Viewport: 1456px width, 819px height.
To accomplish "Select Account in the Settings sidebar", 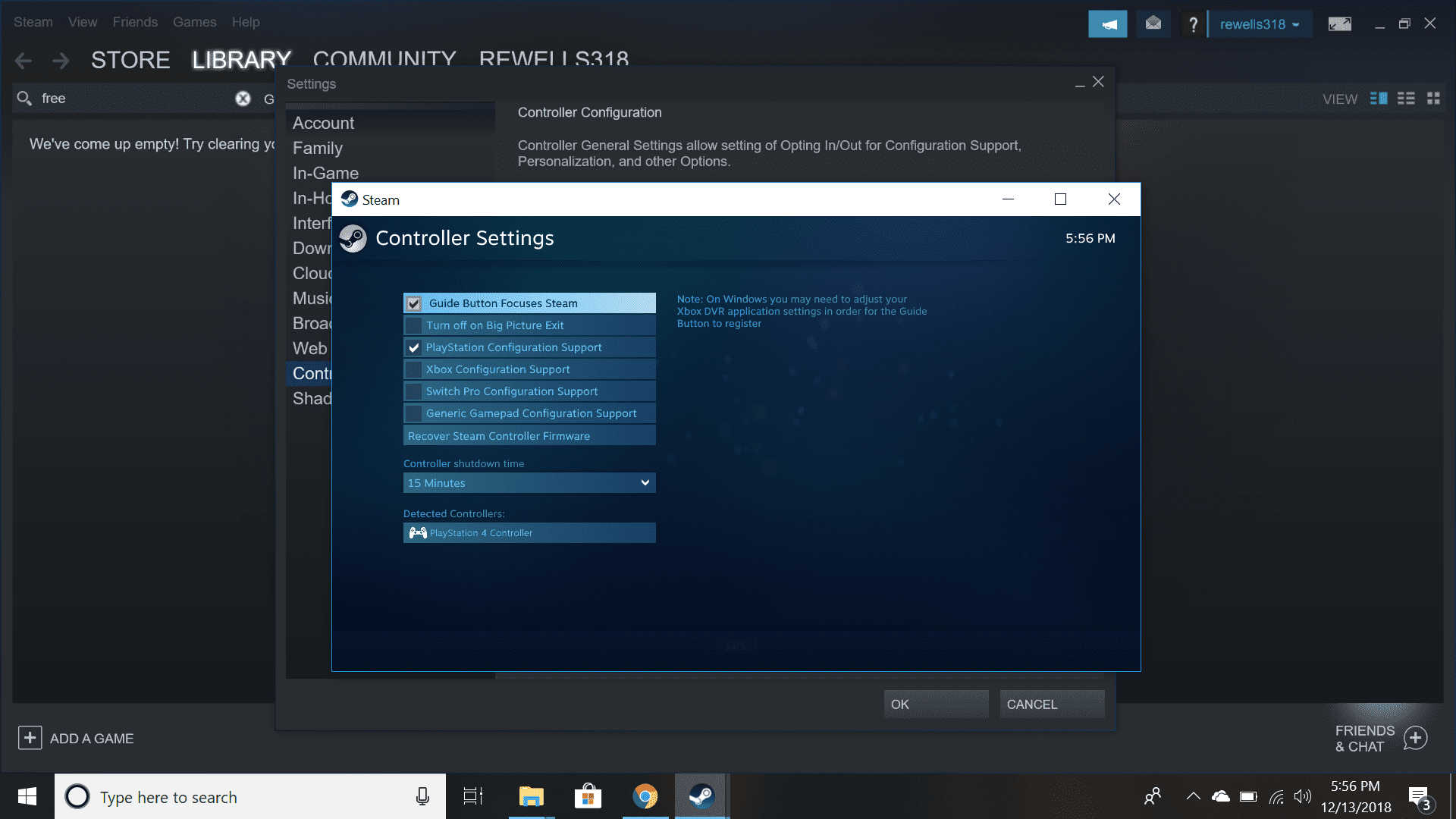I will tap(324, 123).
